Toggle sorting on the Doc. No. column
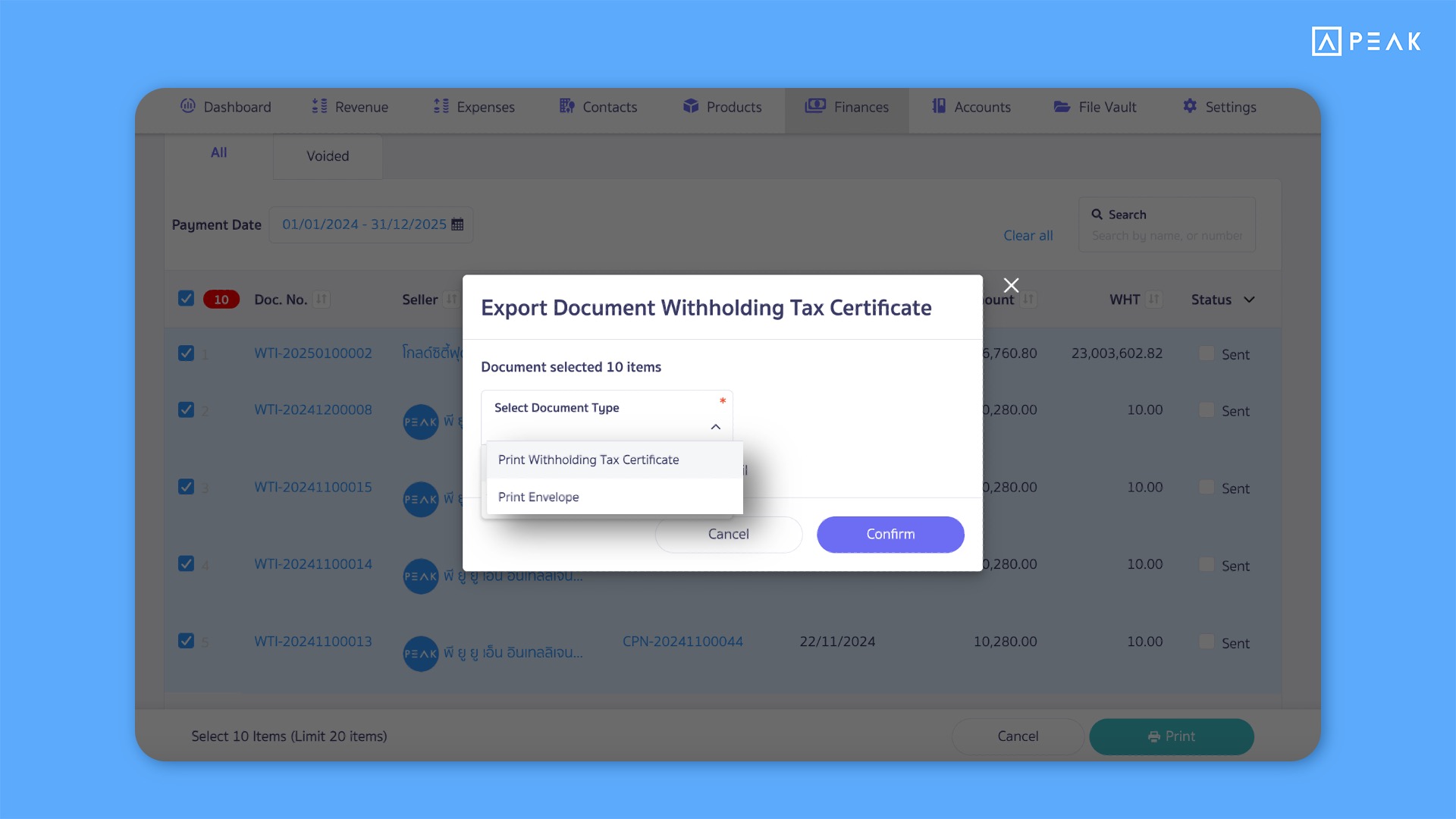Screen dimensions: 1456x819 click(x=320, y=299)
